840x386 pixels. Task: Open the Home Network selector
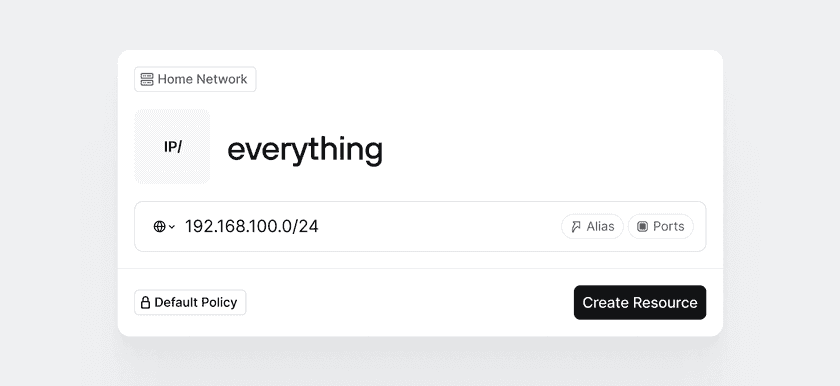click(x=195, y=79)
